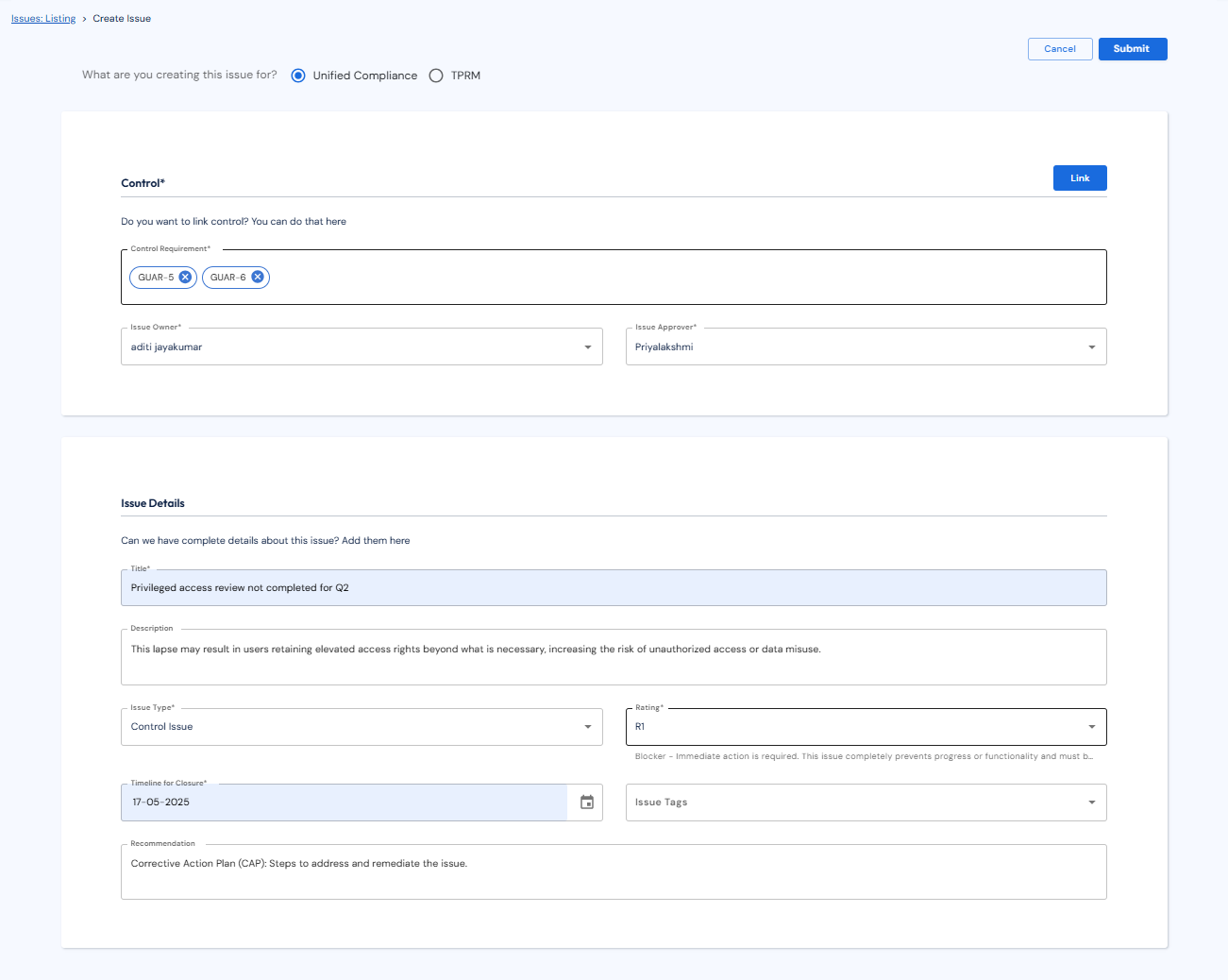Open the Issue Owner dropdown
The image size is (1228, 980).
(x=362, y=346)
